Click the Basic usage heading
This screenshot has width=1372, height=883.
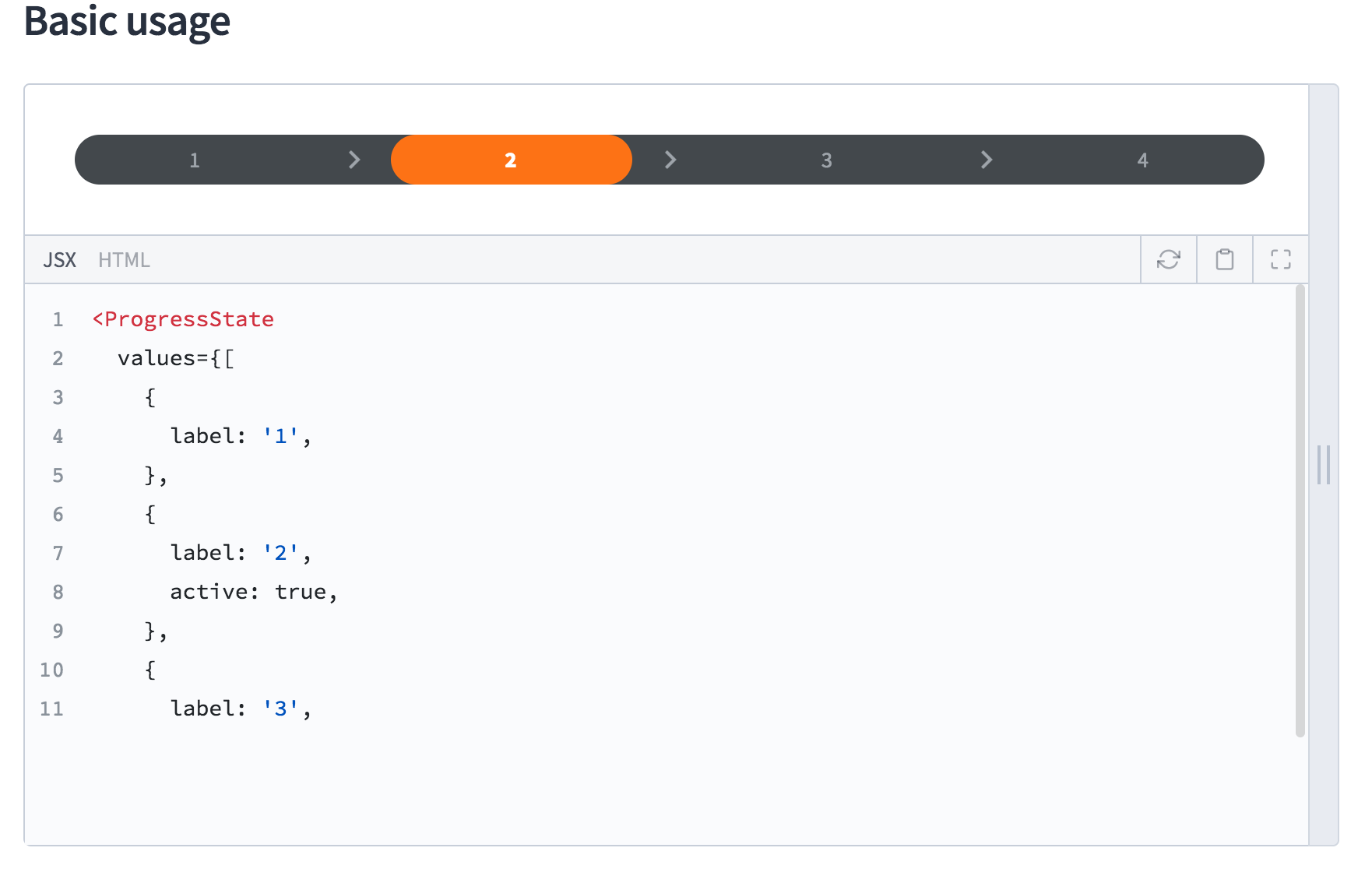[x=127, y=22]
